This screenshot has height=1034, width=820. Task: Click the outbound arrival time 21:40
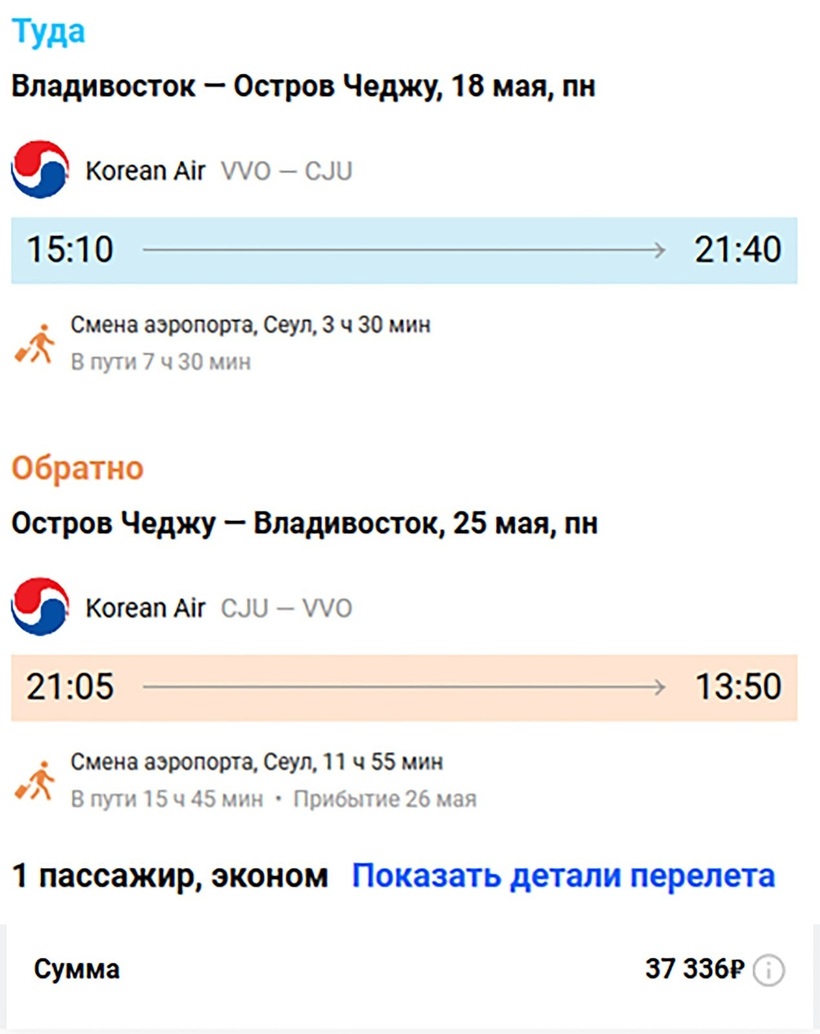click(x=738, y=250)
